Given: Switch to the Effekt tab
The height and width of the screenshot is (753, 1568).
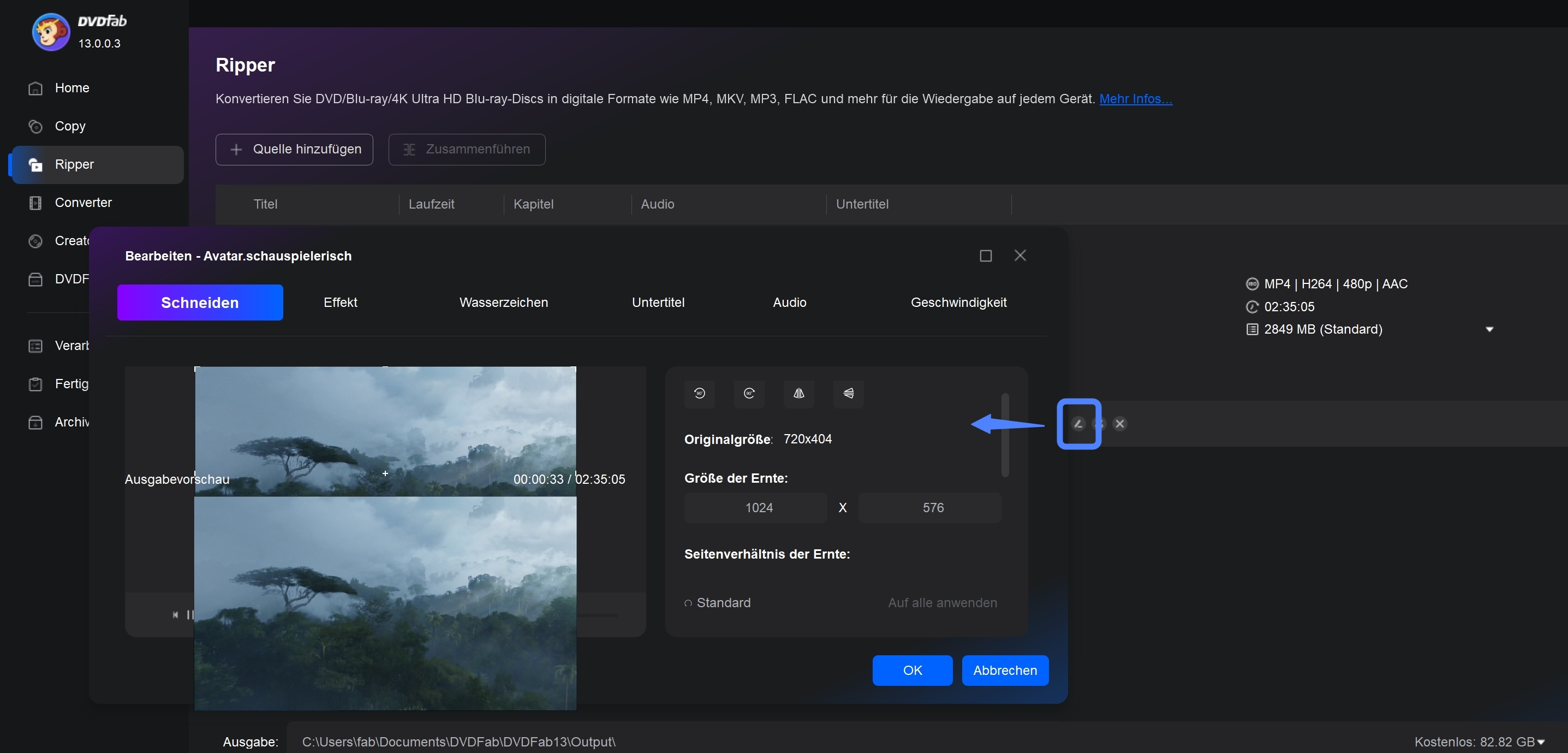Looking at the screenshot, I should 339,302.
